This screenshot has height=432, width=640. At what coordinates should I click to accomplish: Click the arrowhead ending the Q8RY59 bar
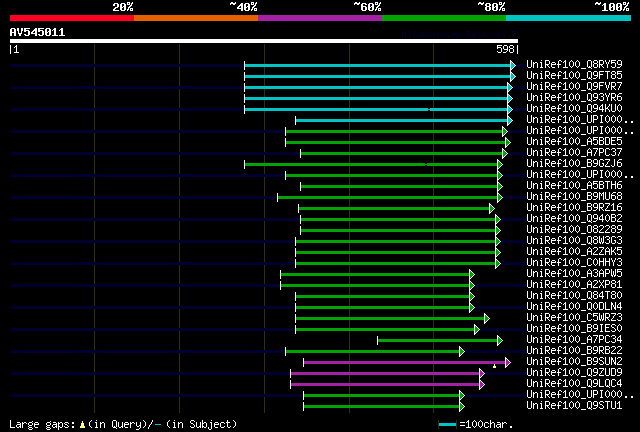513,65
